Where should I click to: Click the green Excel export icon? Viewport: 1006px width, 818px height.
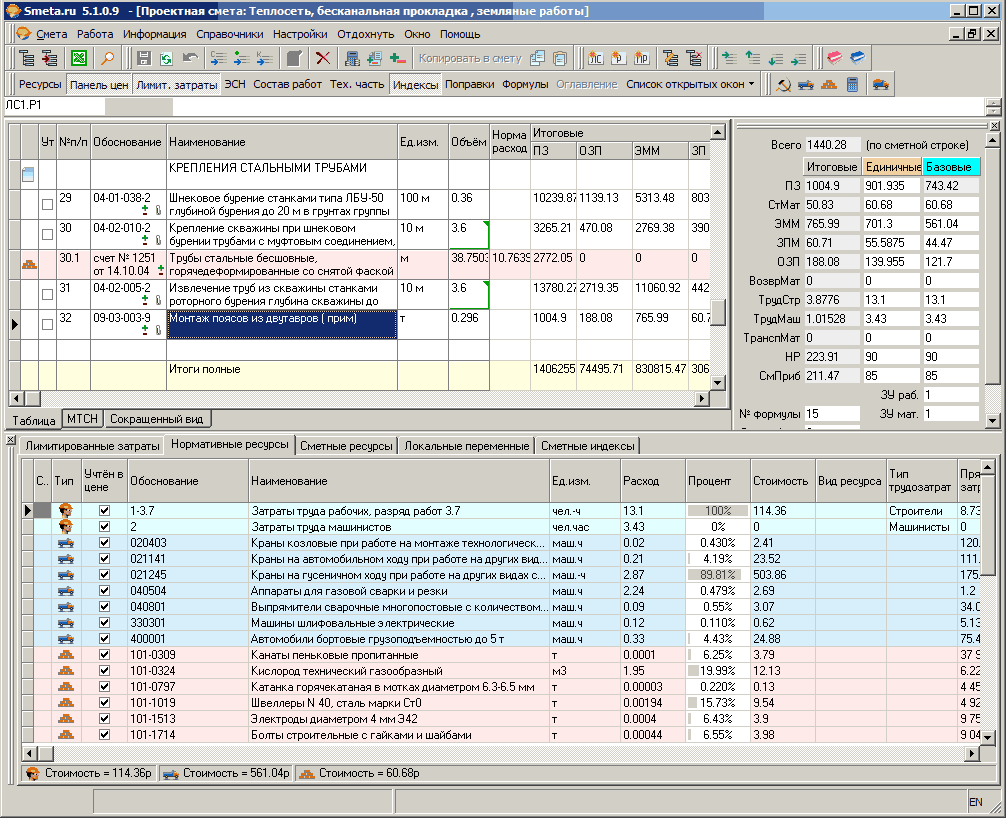(x=79, y=58)
